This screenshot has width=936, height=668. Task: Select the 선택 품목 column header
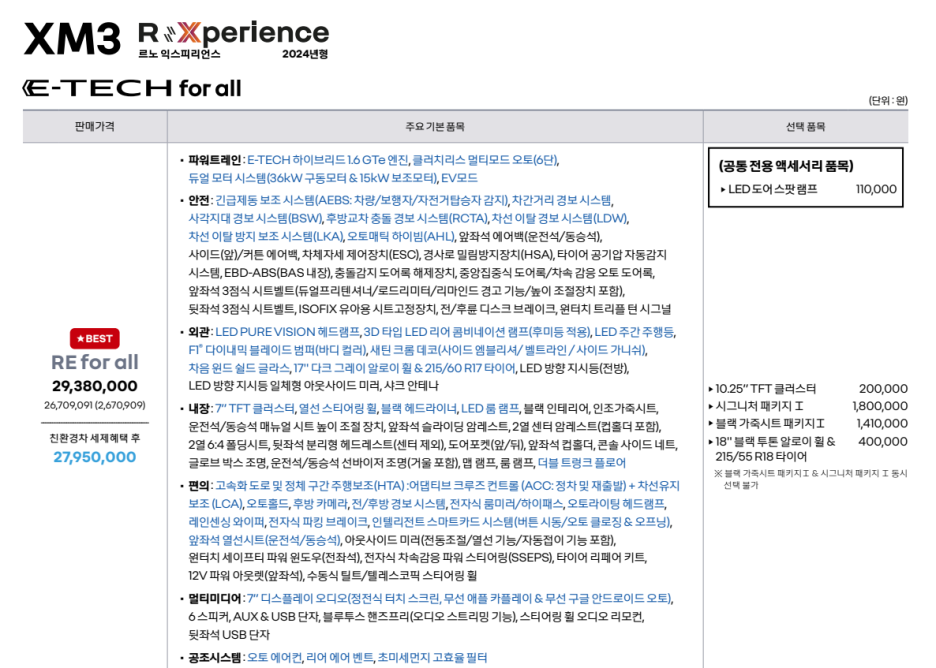[x=805, y=127]
